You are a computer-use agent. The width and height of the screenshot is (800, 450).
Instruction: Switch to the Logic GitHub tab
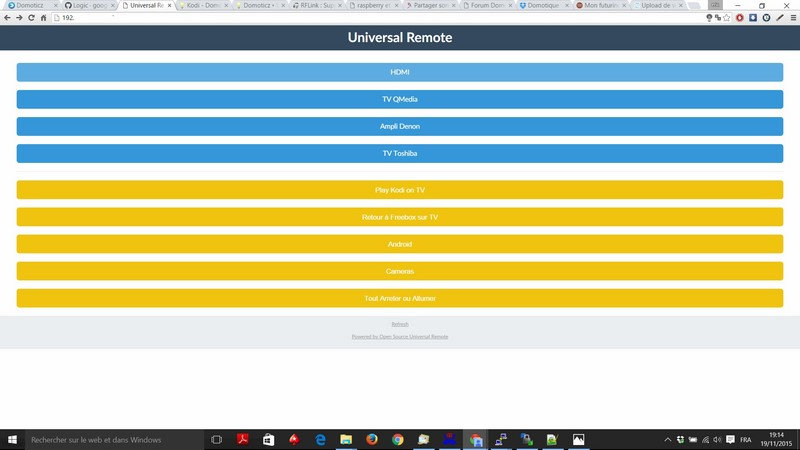(x=89, y=5)
